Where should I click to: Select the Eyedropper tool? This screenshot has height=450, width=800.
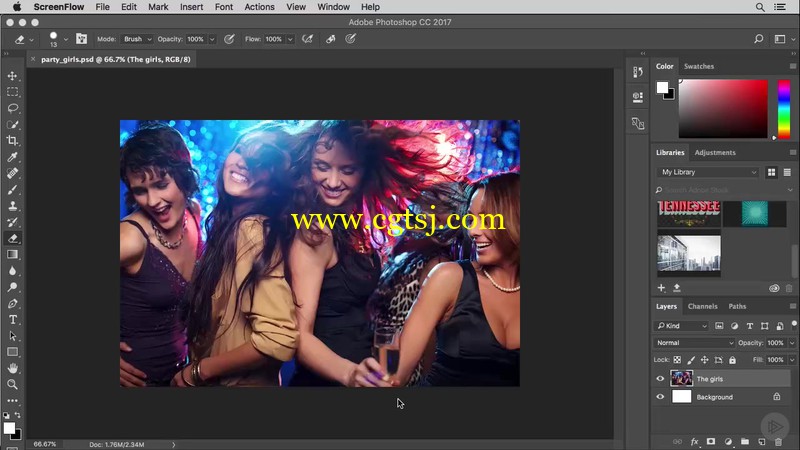12,157
